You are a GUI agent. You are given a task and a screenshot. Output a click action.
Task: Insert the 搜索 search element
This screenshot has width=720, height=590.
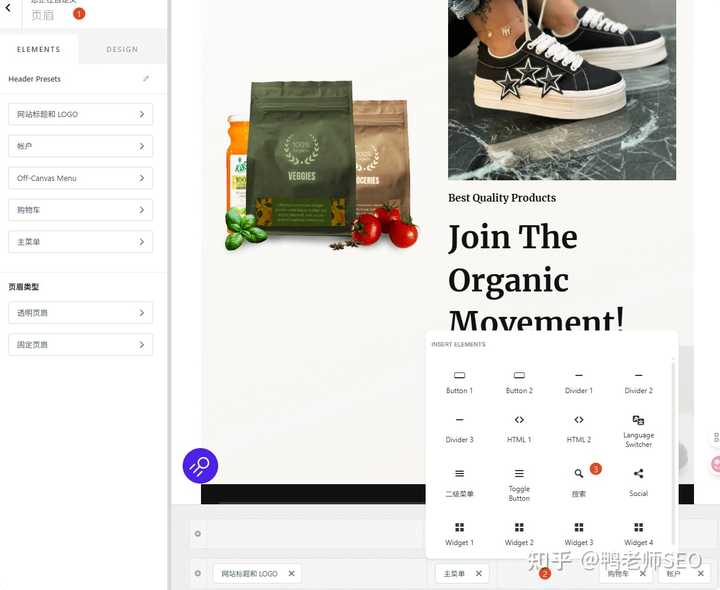(579, 482)
